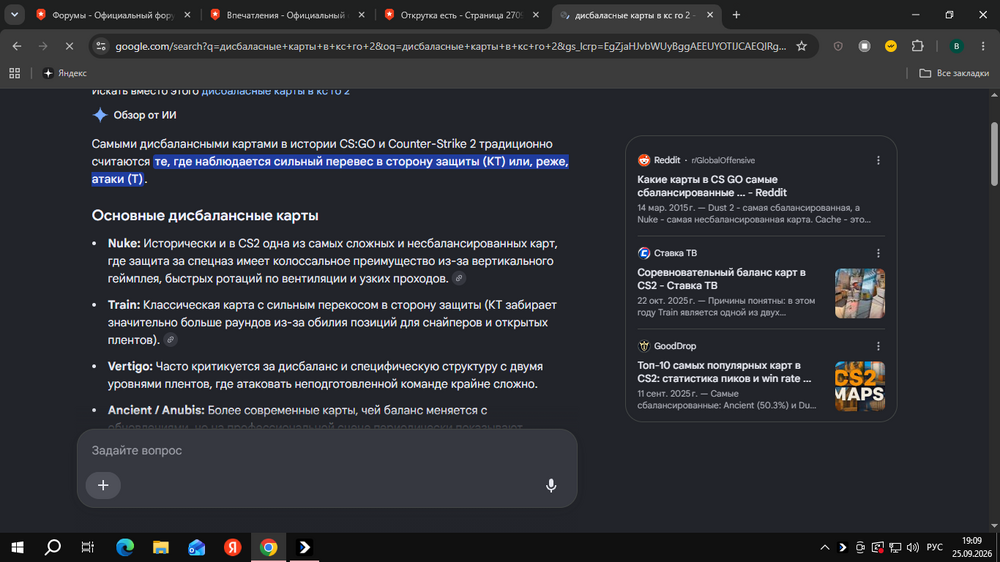Open the Chrome profile avatar B
This screenshot has height=562, width=1000.
coord(956,46)
